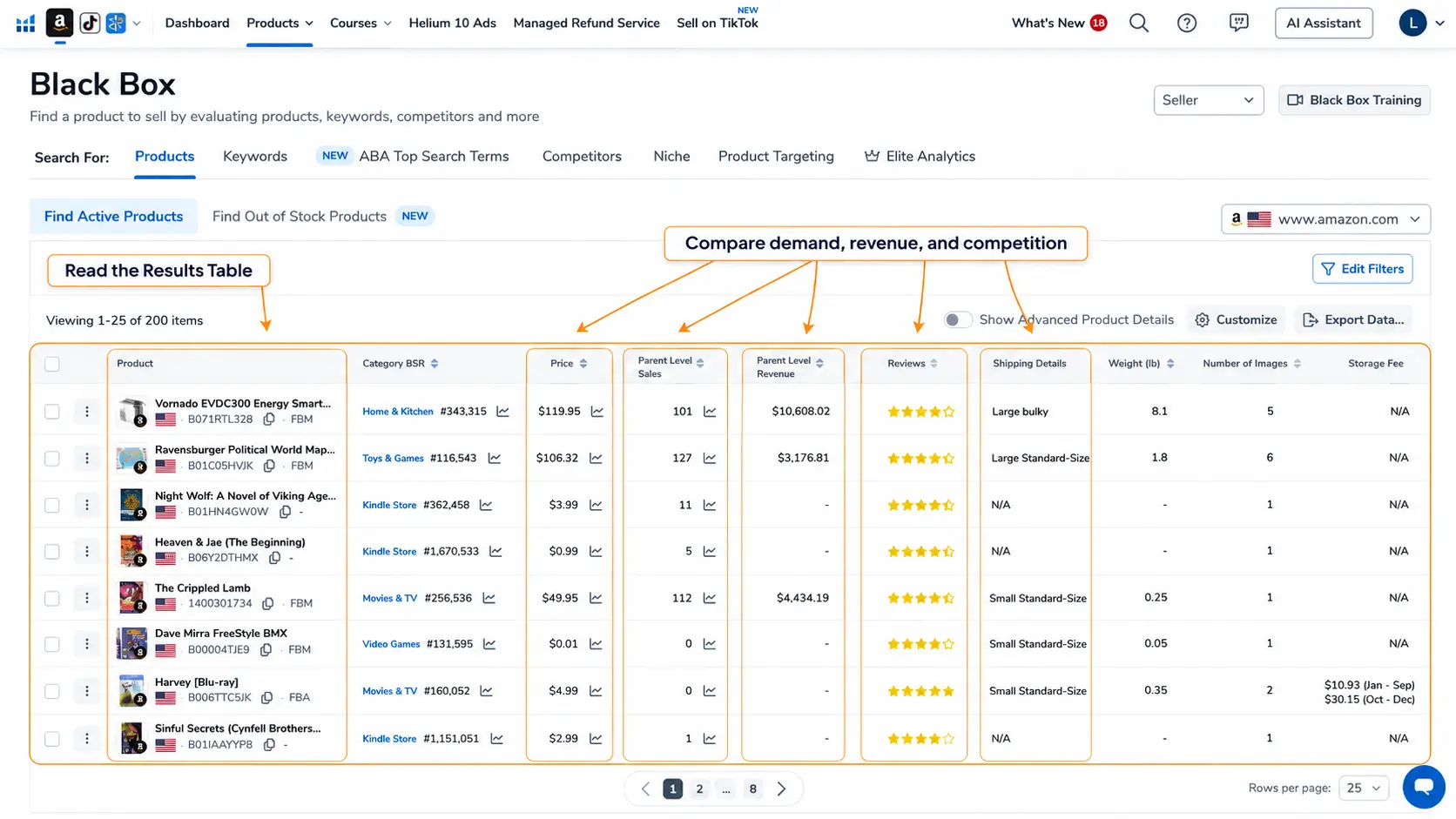Open Elite Analytics tab
Viewport: 1456px width, 819px height.
tap(920, 157)
